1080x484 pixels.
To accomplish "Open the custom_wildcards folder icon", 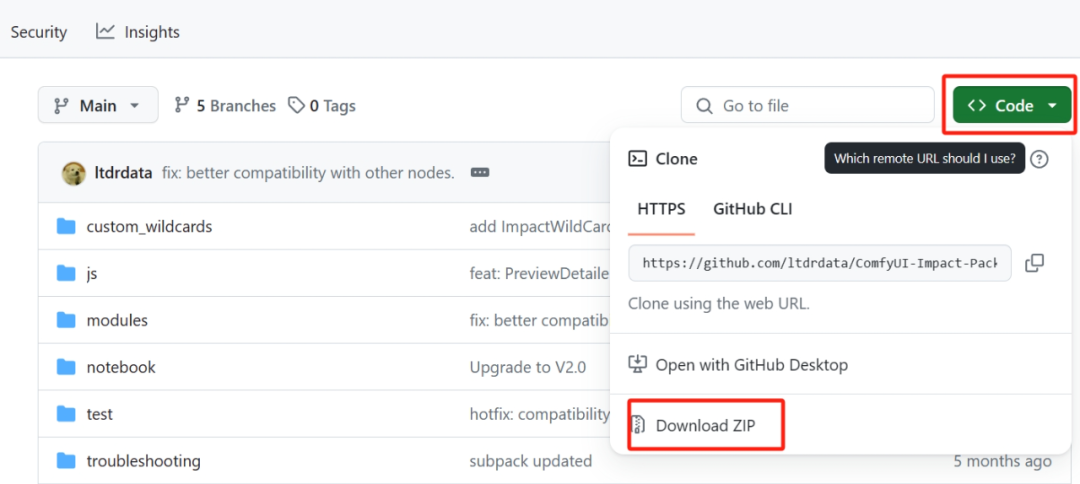I will (66, 227).
